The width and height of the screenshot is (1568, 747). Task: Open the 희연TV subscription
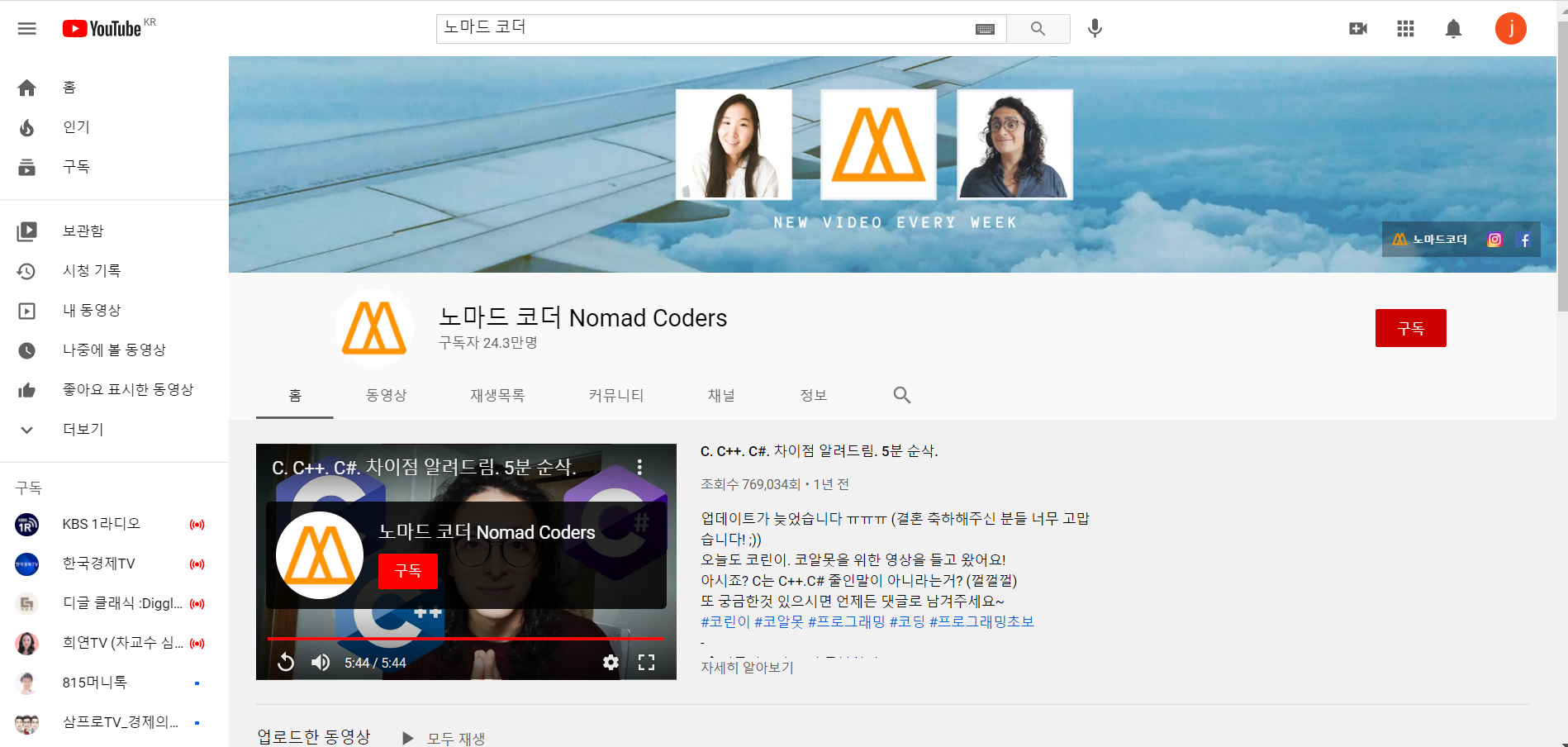pyautogui.click(x=114, y=643)
